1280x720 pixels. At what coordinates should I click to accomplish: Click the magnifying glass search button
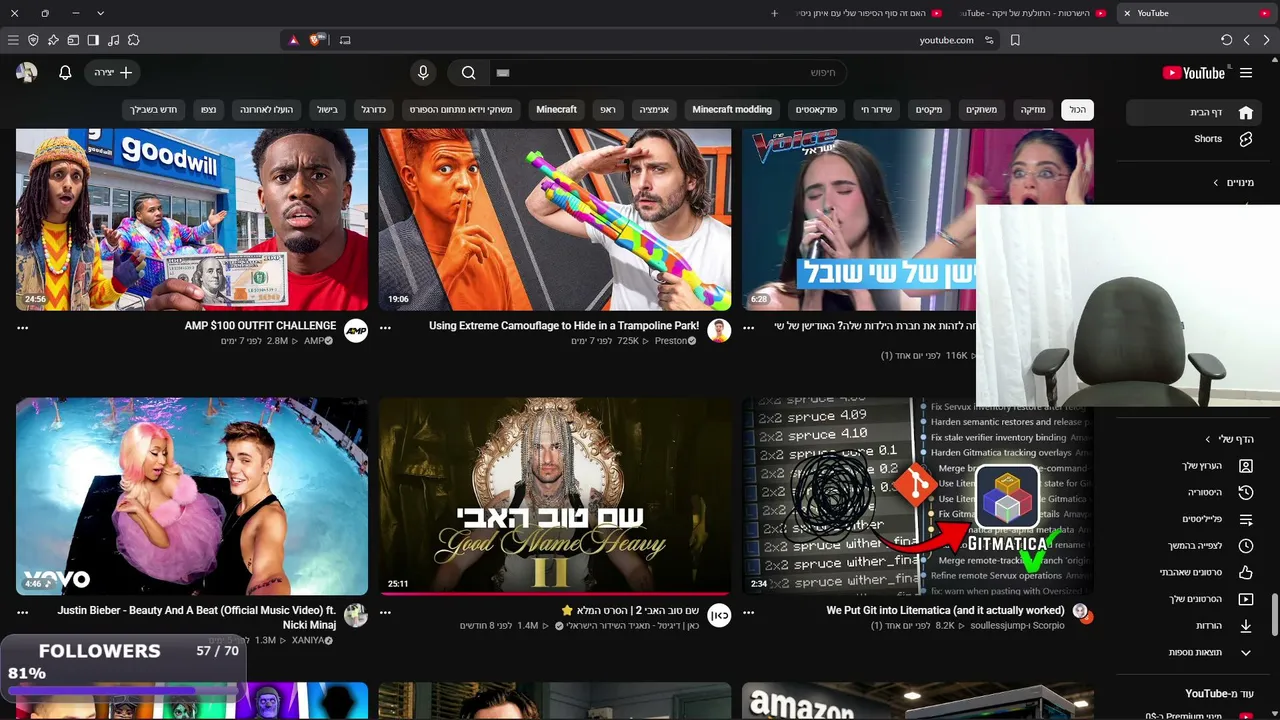468,73
